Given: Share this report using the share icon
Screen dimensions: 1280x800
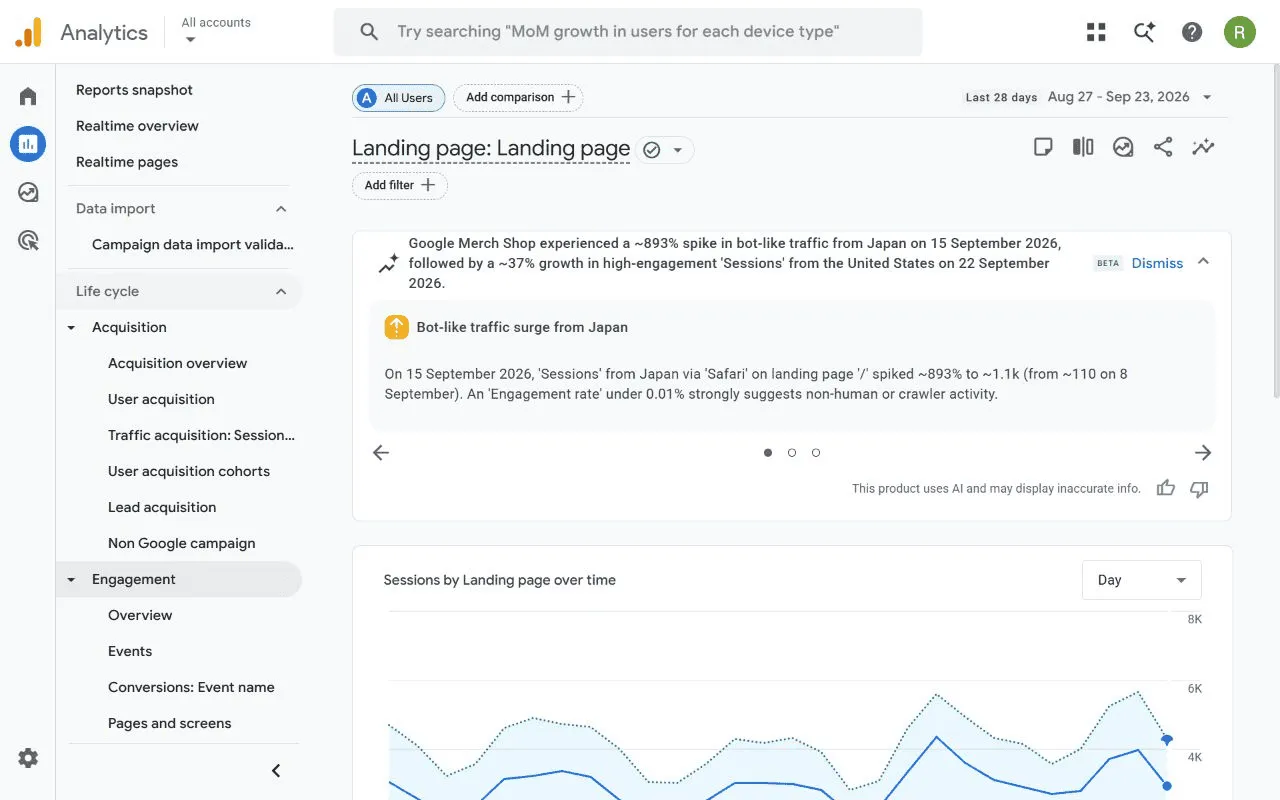Looking at the screenshot, I should pos(1163,147).
